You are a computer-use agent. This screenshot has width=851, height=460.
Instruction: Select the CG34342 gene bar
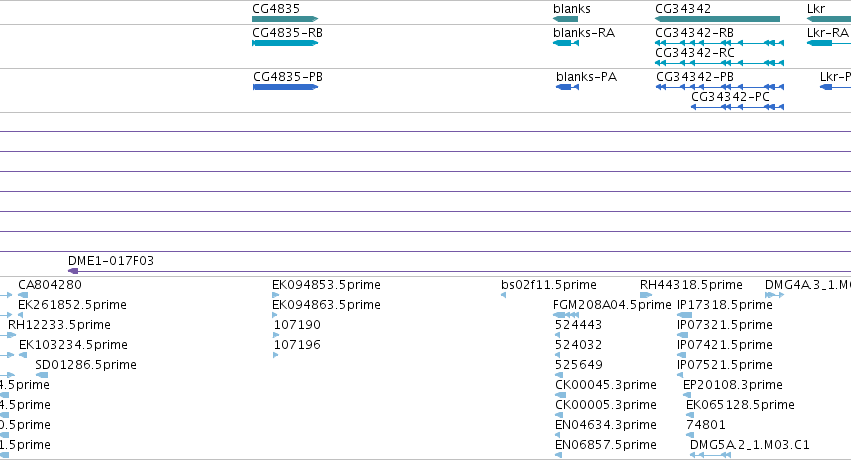click(x=717, y=19)
